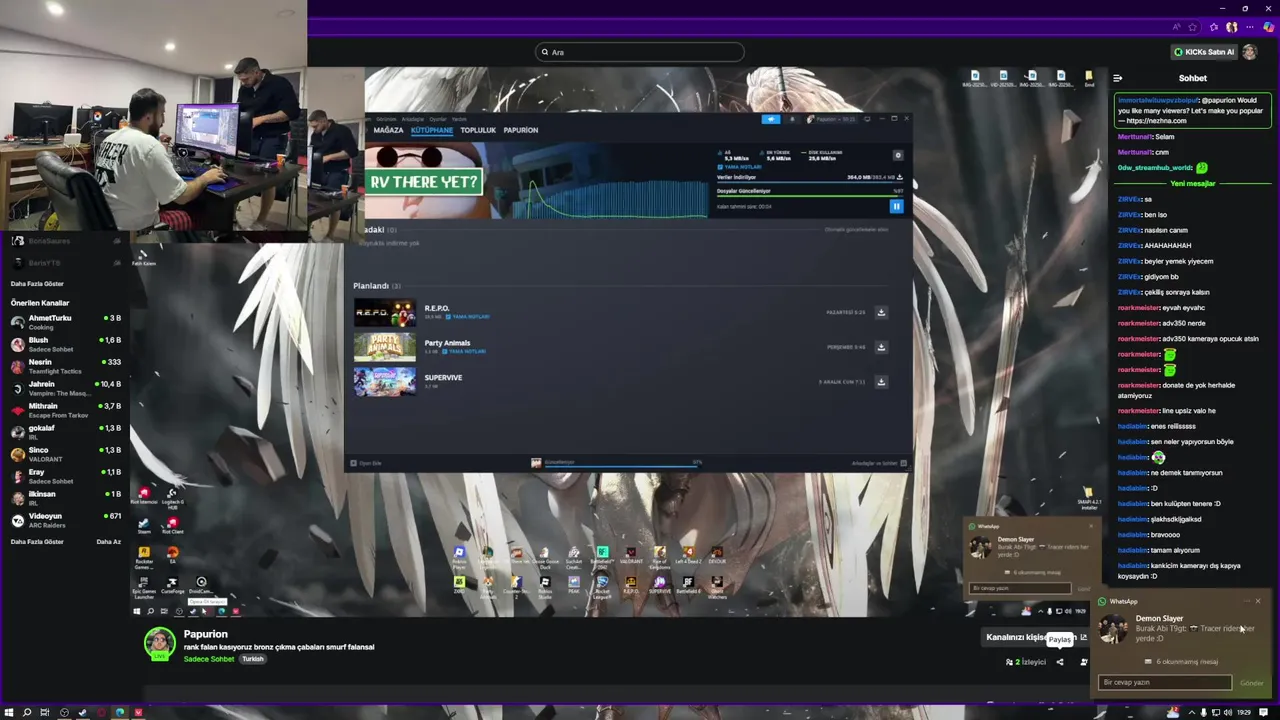1280x720 pixels.
Task: Open the R.E.P.O. game thumbnail
Action: pyautogui.click(x=385, y=313)
